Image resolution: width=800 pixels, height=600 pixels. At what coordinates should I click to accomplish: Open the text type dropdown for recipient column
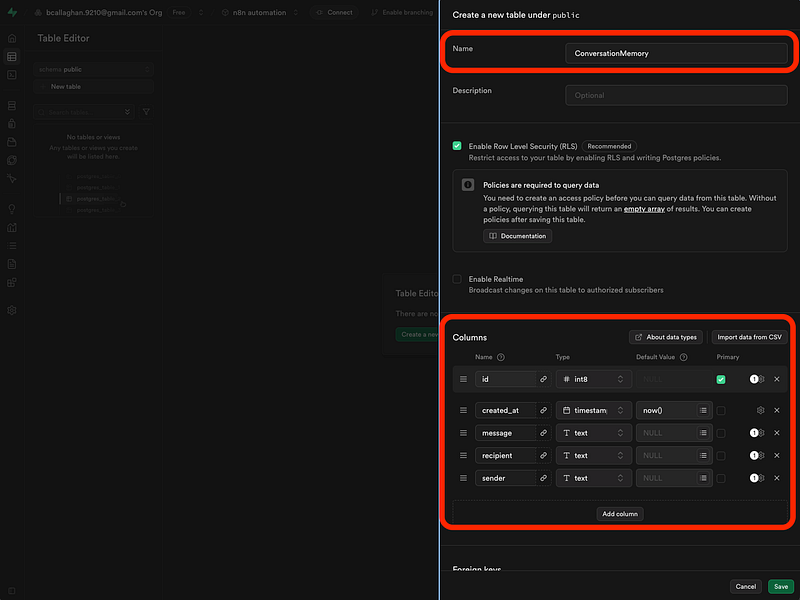tap(594, 456)
